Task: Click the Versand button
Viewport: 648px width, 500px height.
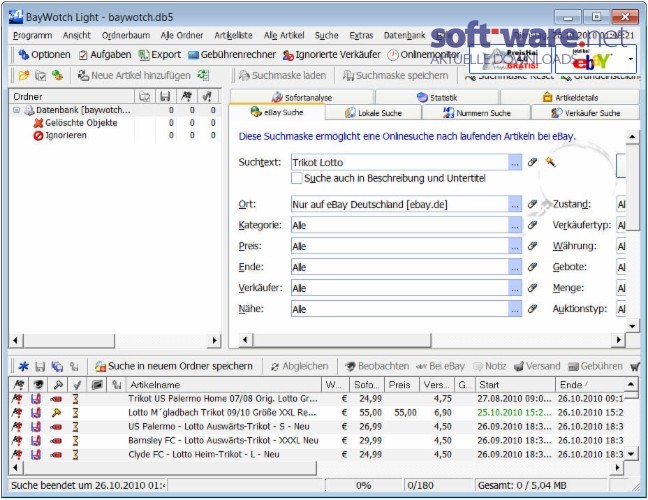Action: coord(537,366)
